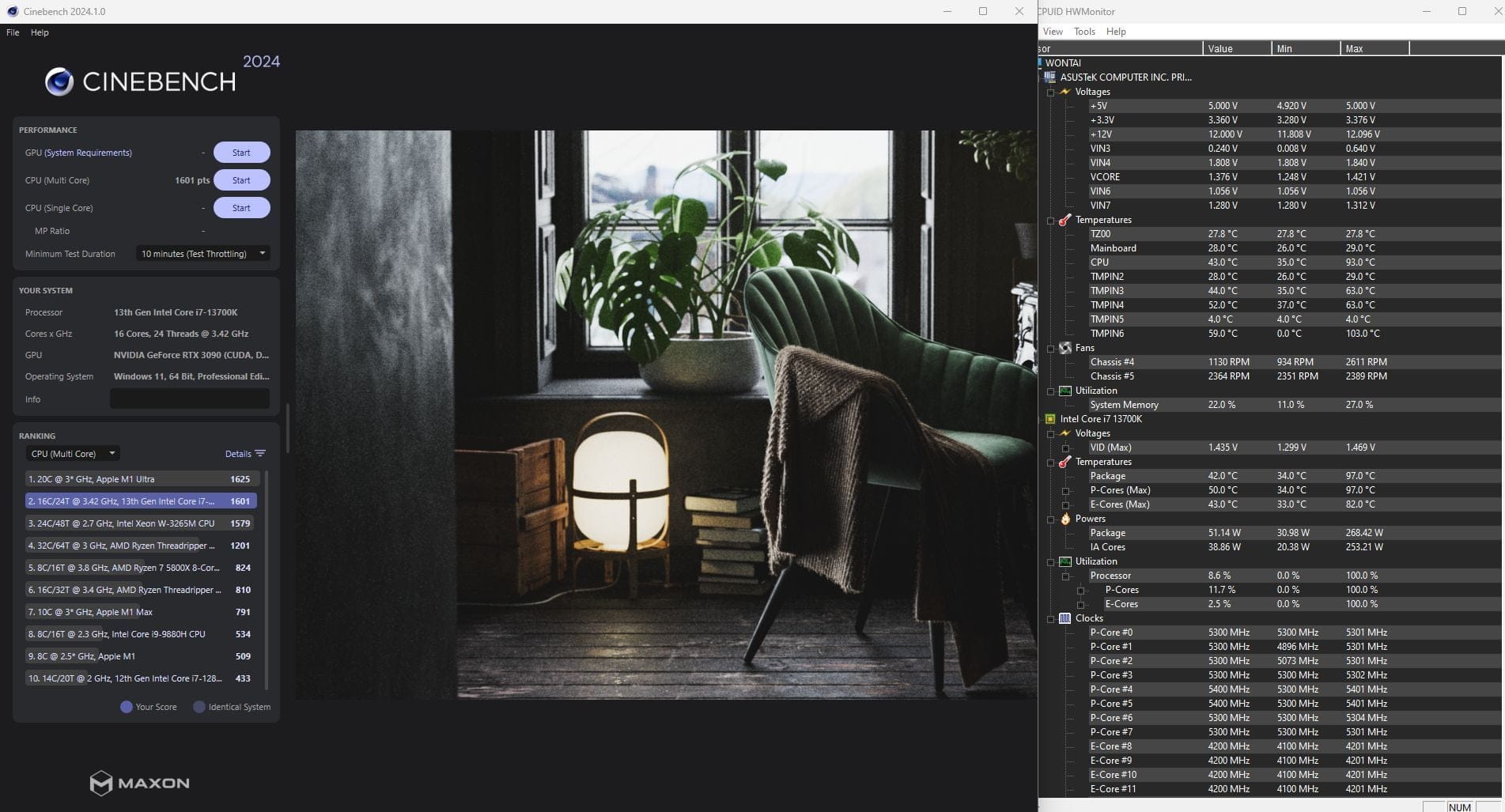
Task: Collapse the mainboard Voltages tree node
Action: click(x=1050, y=93)
